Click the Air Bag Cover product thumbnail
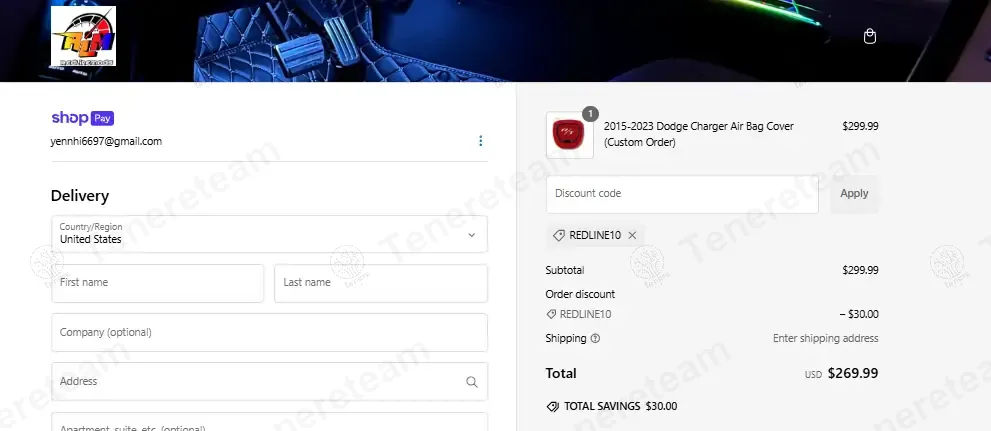Image resolution: width=991 pixels, height=431 pixels. 569,134
